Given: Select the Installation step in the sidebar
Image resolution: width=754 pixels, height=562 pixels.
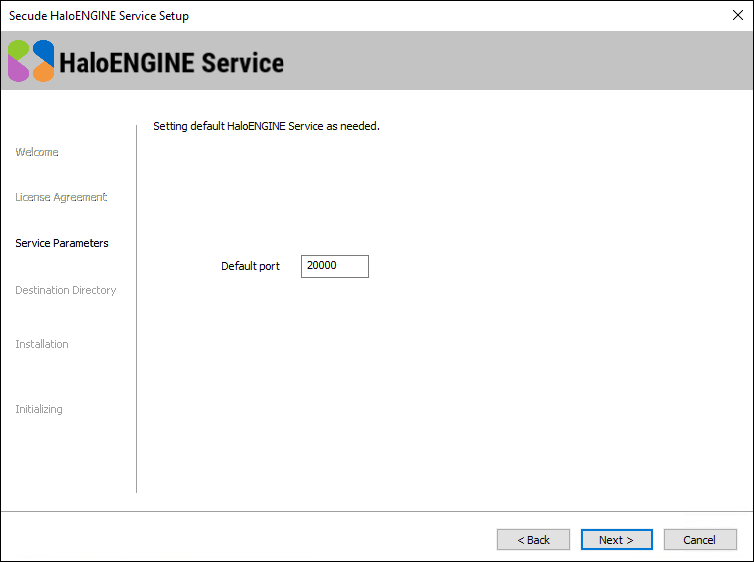Looking at the screenshot, I should [42, 344].
